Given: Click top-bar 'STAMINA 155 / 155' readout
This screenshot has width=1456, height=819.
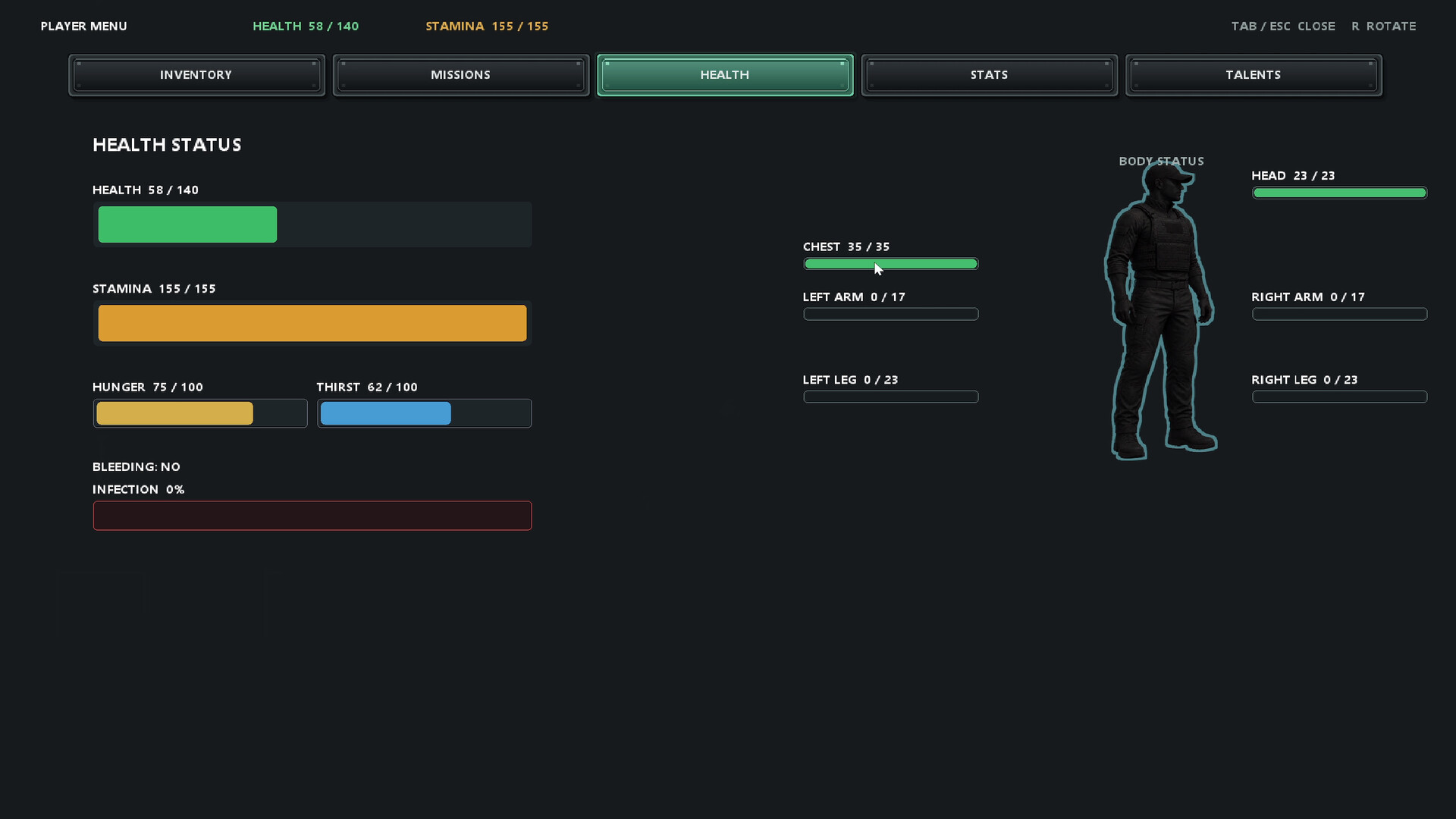Looking at the screenshot, I should tap(487, 26).
